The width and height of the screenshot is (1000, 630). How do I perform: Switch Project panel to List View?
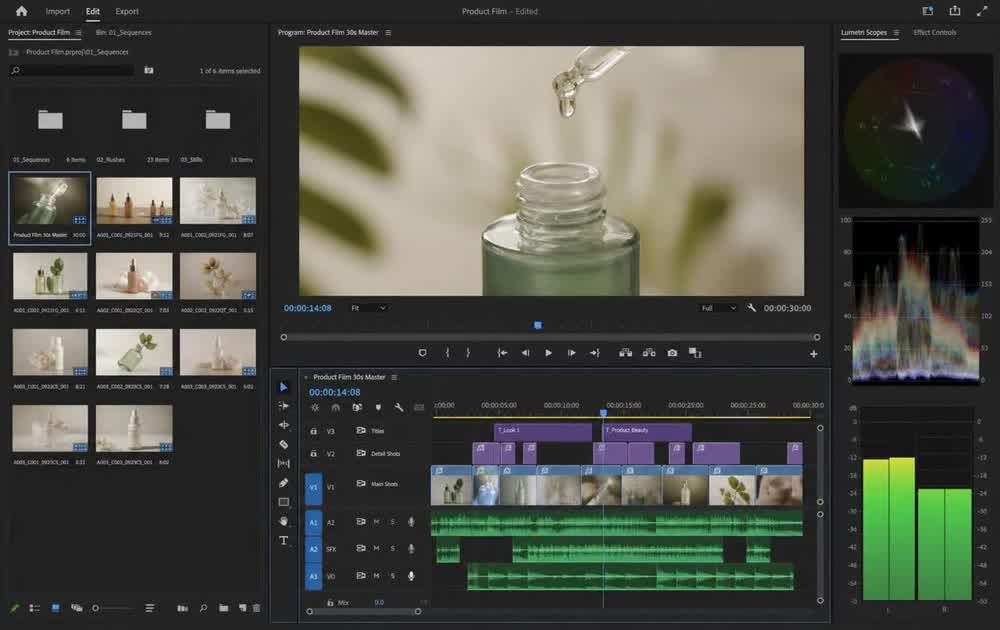34,608
